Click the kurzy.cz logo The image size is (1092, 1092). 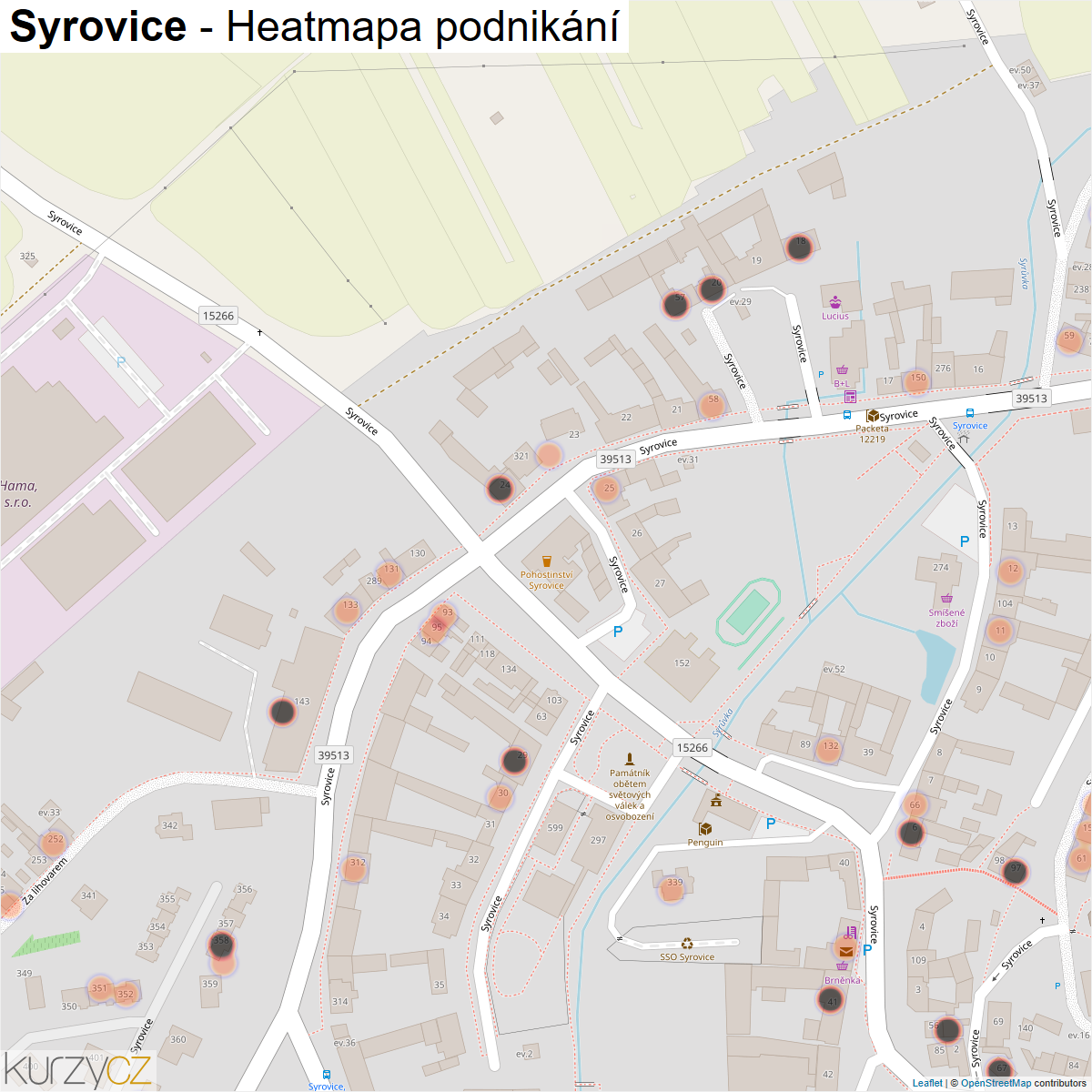[x=76, y=1070]
